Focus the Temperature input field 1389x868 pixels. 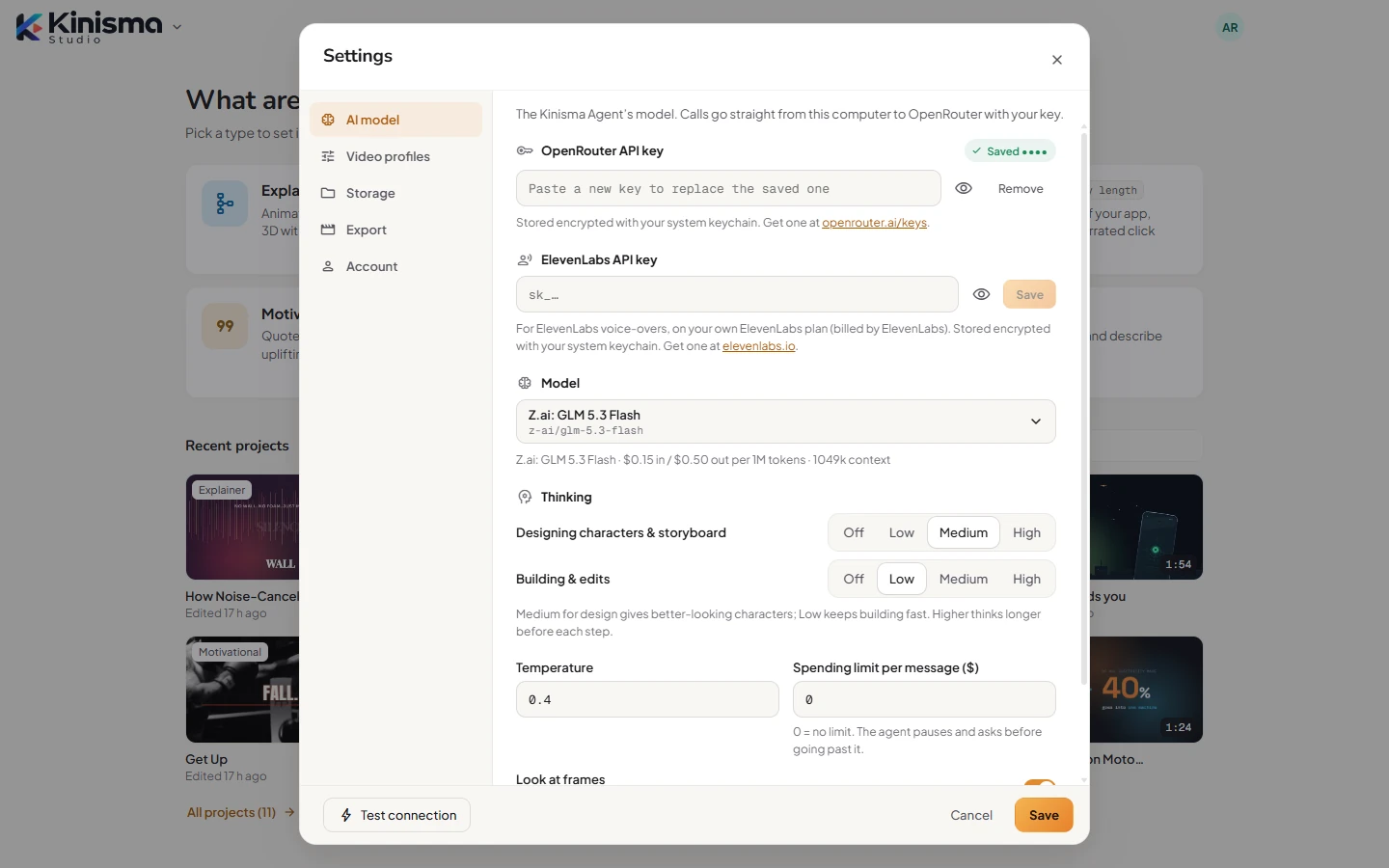(x=647, y=699)
